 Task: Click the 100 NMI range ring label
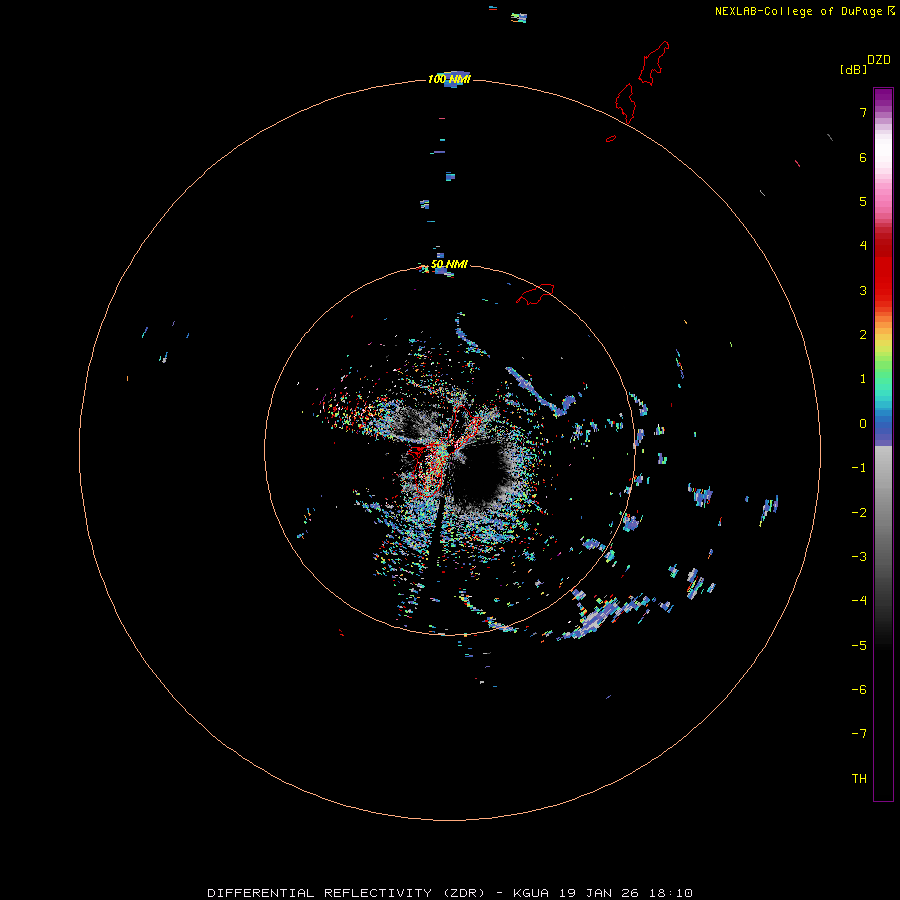[x=449, y=79]
